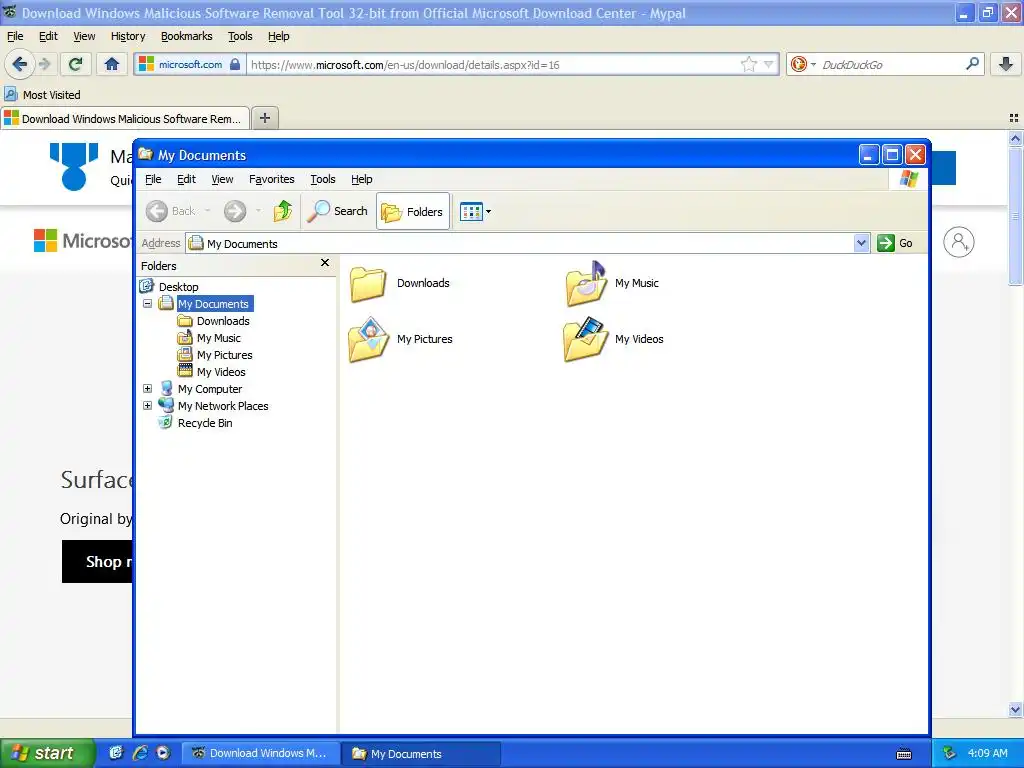Open the browser downloads arrow button
Viewport: 1024px width, 768px height.
click(1006, 64)
